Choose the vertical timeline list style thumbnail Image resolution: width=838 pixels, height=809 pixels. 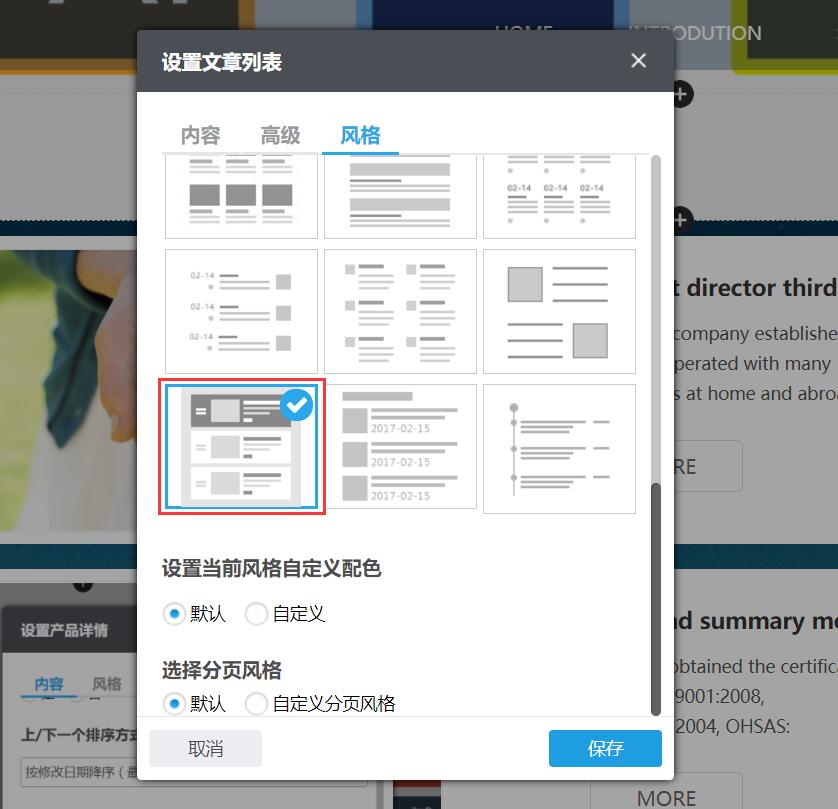tap(559, 448)
